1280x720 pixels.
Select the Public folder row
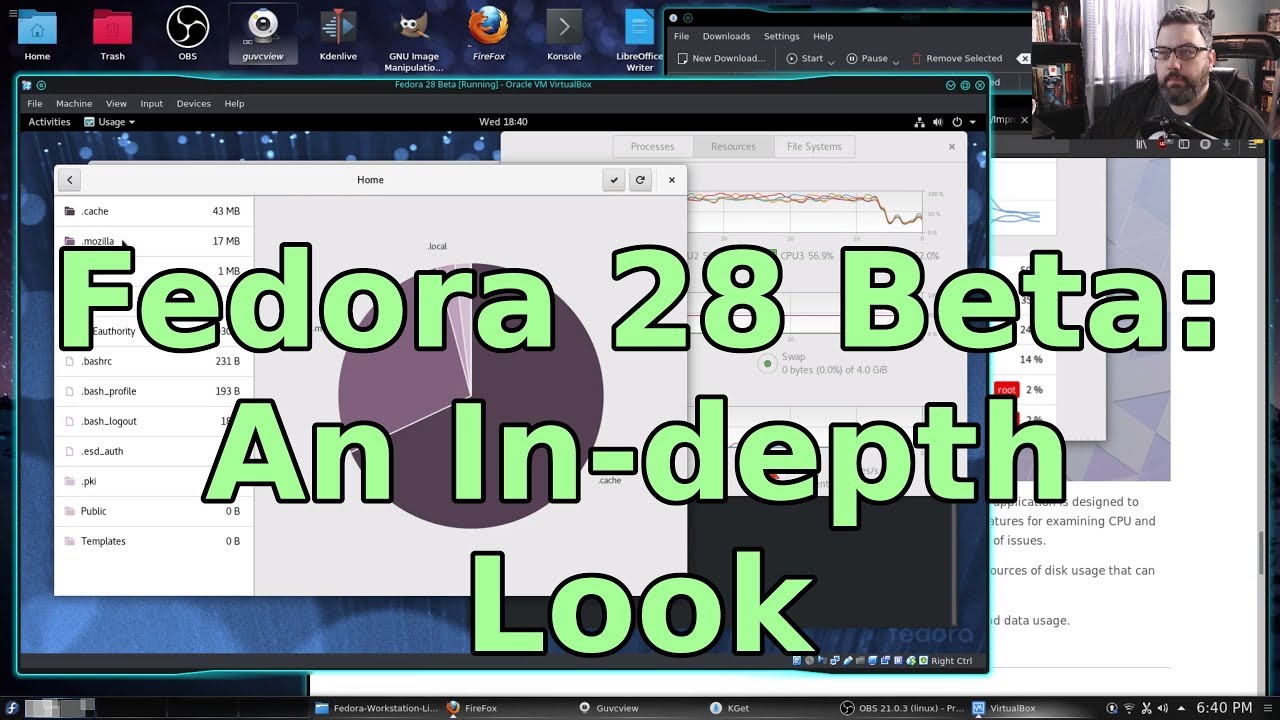pyautogui.click(x=153, y=511)
